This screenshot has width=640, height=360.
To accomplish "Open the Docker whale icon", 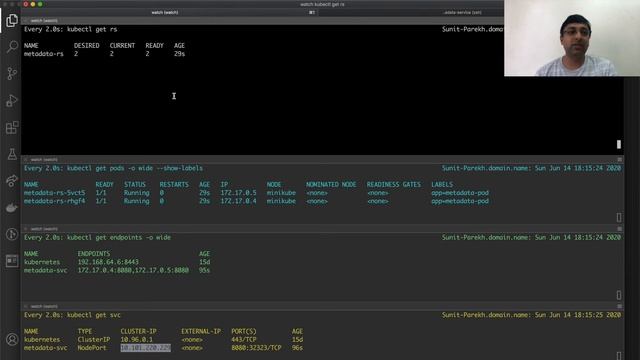I will [x=12, y=207].
